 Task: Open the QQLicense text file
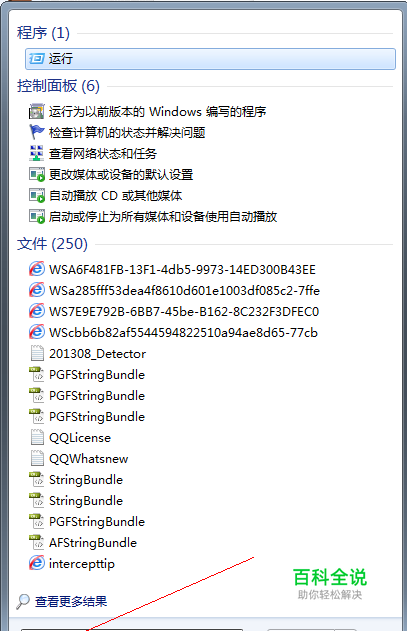pyautogui.click(x=80, y=437)
